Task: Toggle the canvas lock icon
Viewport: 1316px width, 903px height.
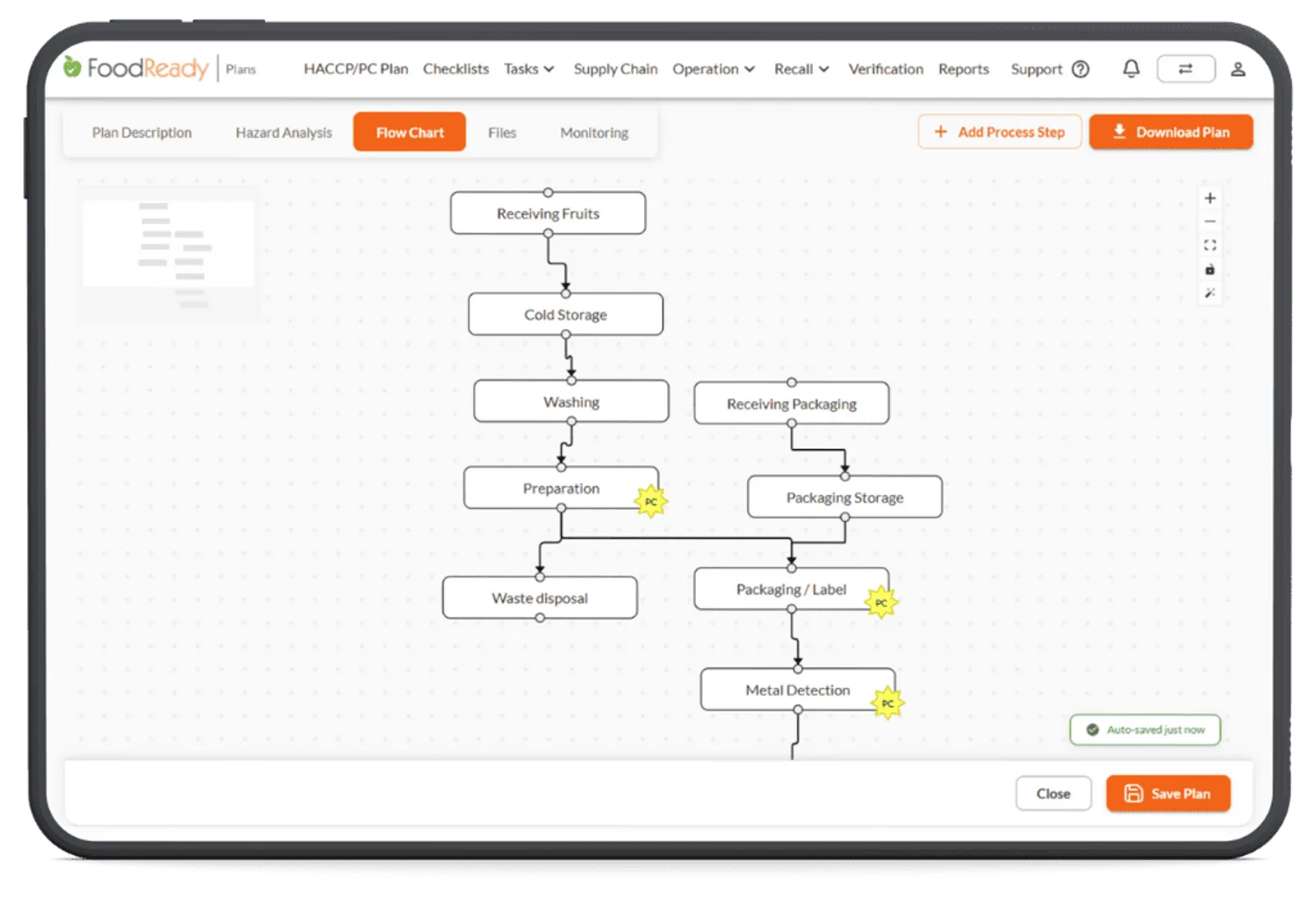Action: [x=1210, y=269]
